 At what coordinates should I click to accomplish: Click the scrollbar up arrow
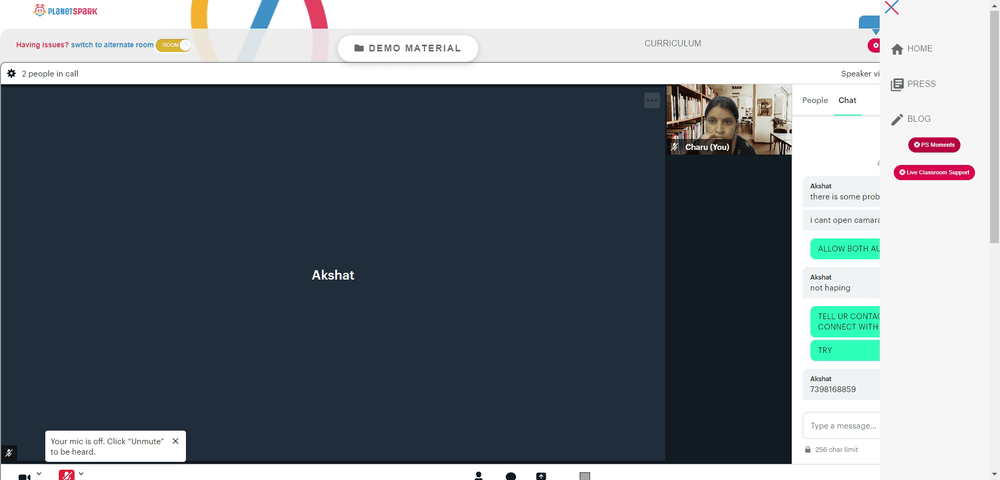click(x=994, y=4)
